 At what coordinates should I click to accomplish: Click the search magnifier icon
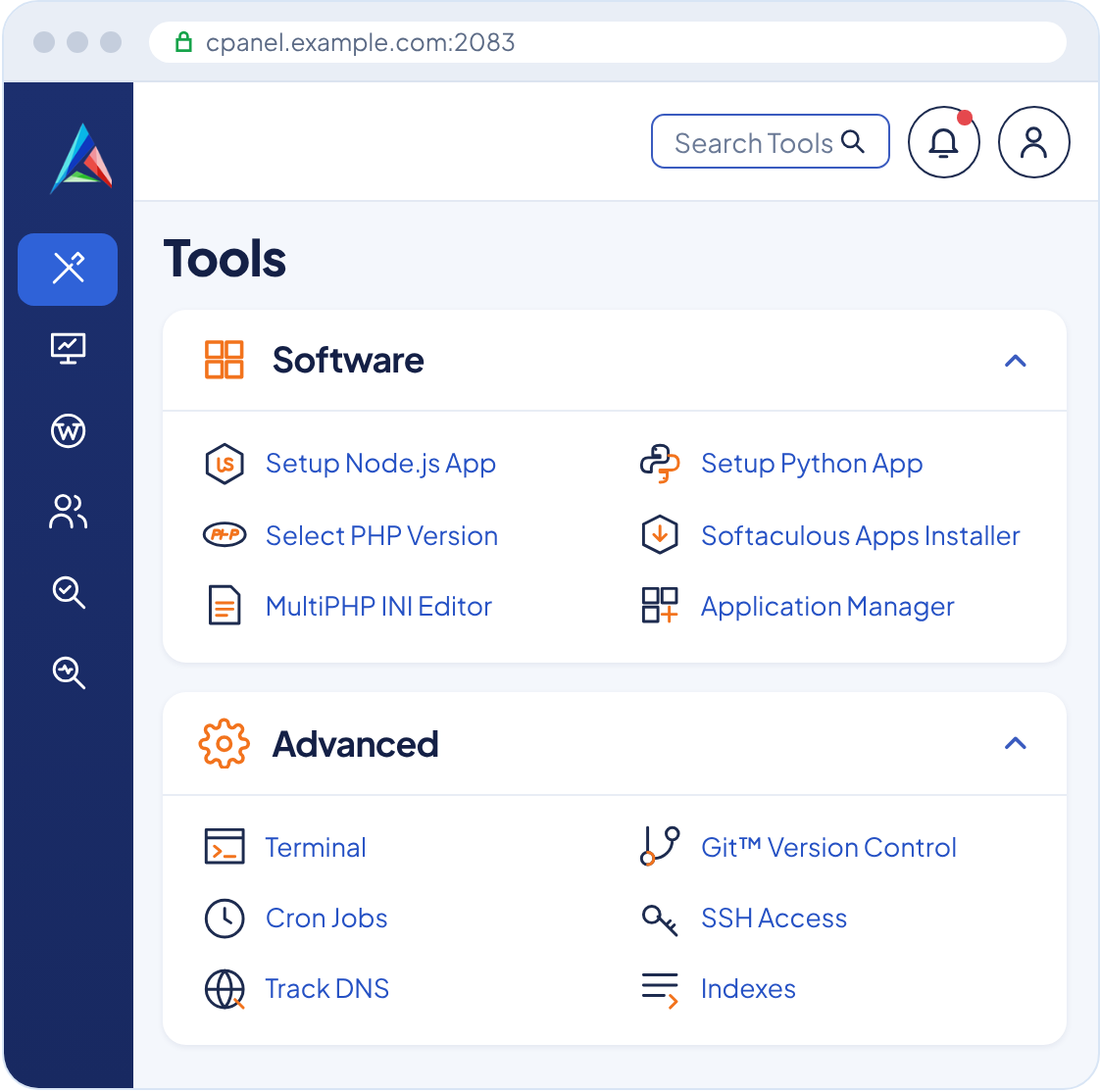pyautogui.click(x=853, y=142)
